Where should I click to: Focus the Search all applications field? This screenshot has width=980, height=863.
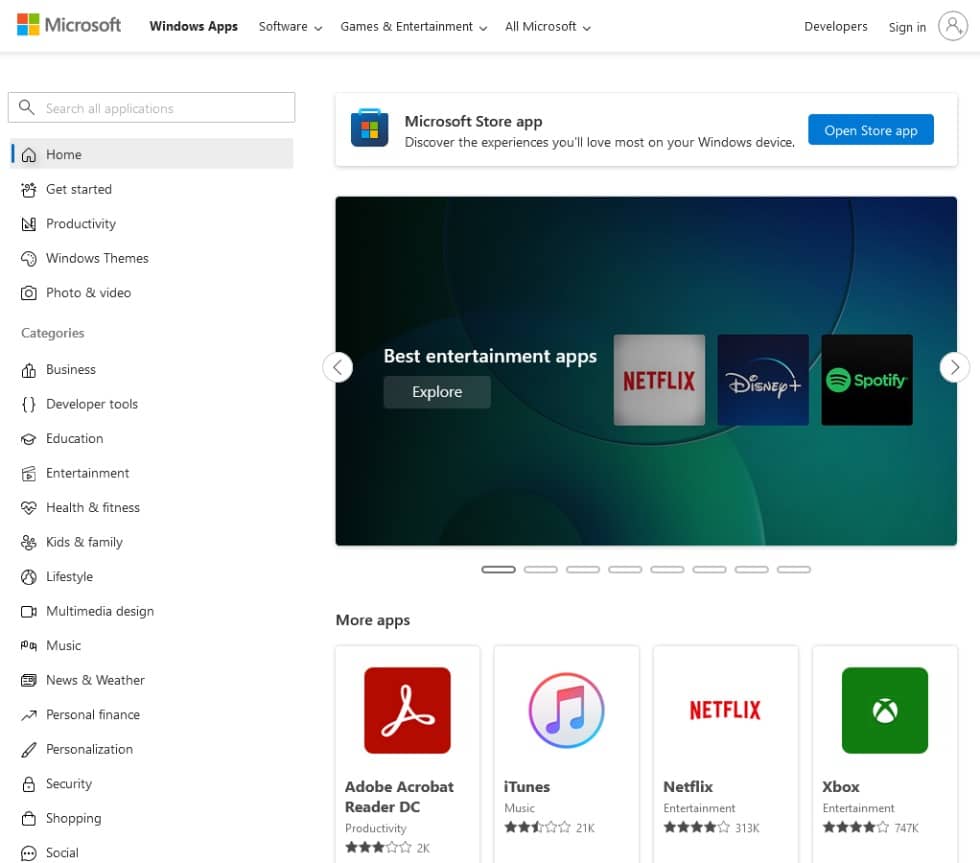click(x=151, y=107)
